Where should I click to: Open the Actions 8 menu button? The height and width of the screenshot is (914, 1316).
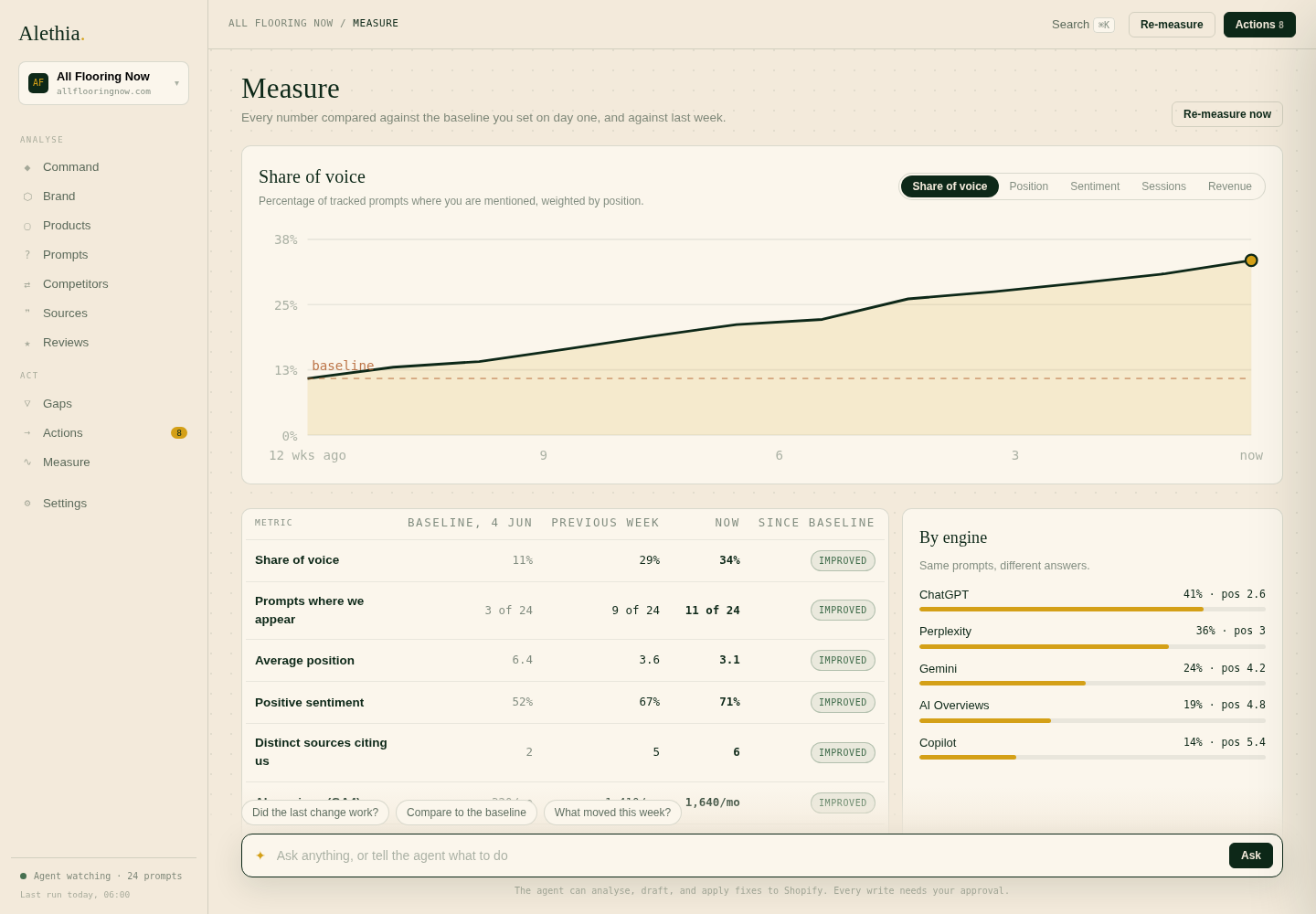1259,25
